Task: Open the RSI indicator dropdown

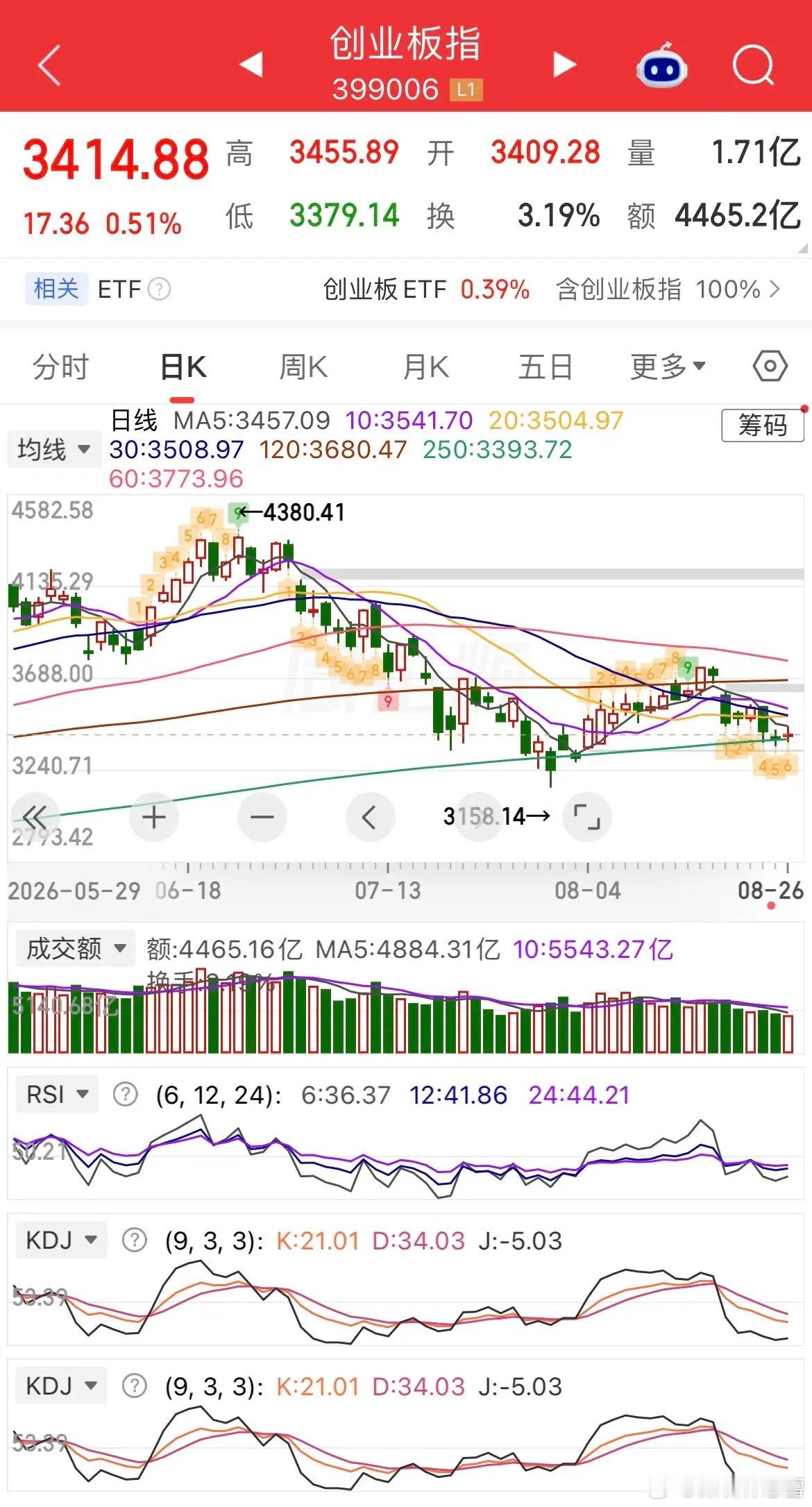Action: [x=57, y=1095]
